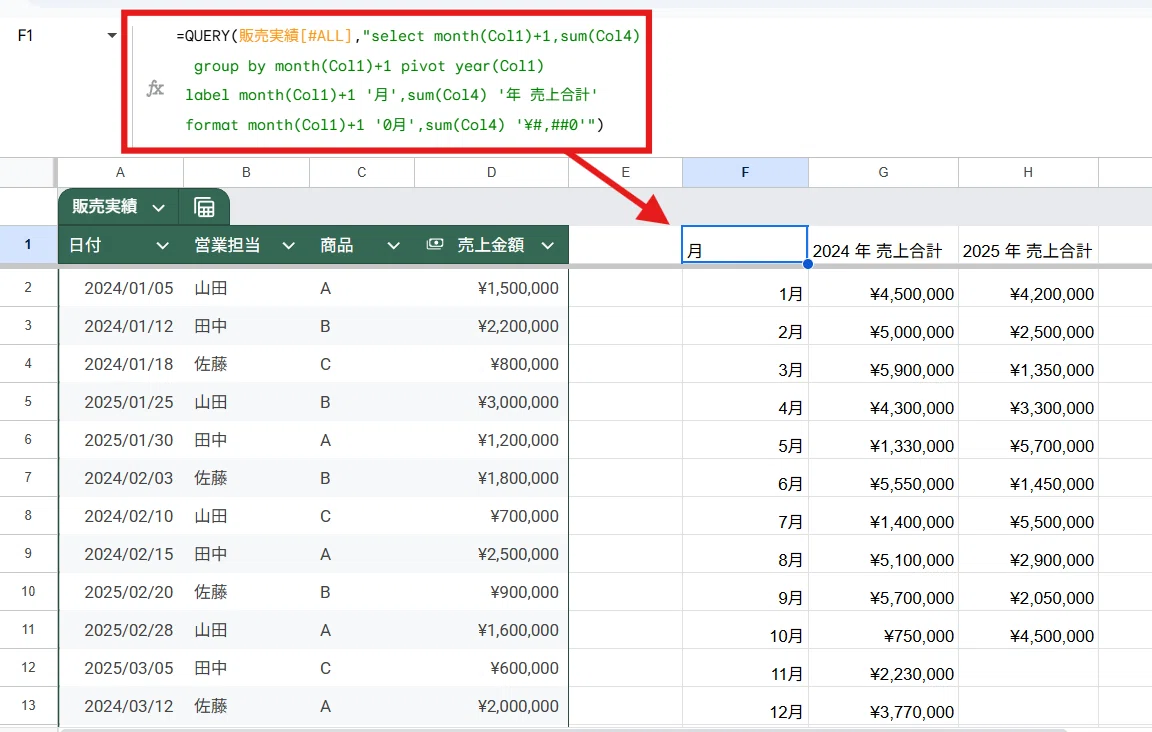The height and width of the screenshot is (732, 1152).
Task: Select column H header
Action: pyautogui.click(x=1028, y=172)
